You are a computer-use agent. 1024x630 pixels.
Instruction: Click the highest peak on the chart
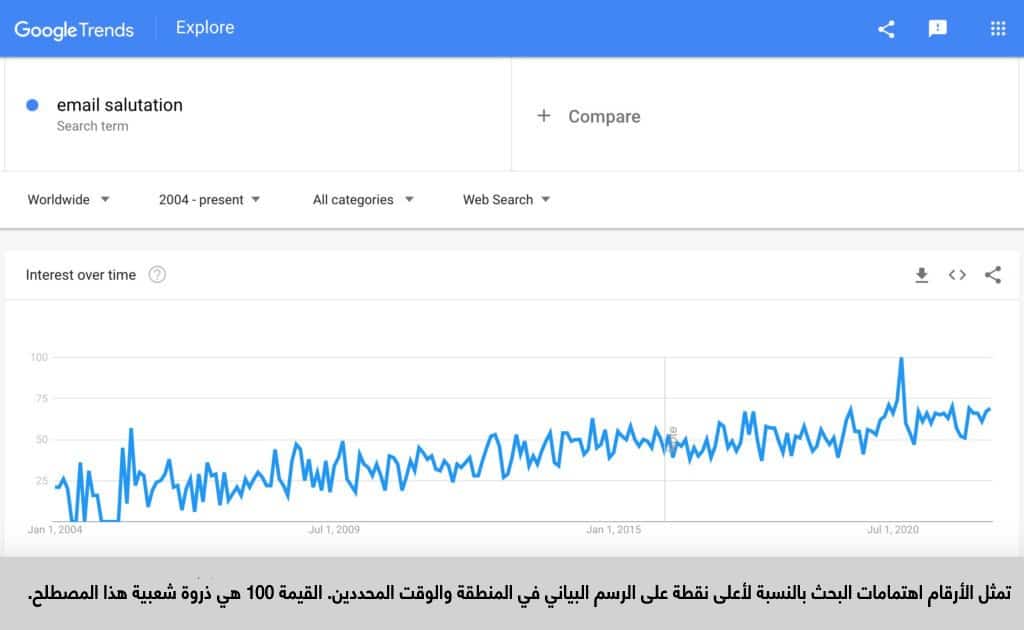coord(901,359)
